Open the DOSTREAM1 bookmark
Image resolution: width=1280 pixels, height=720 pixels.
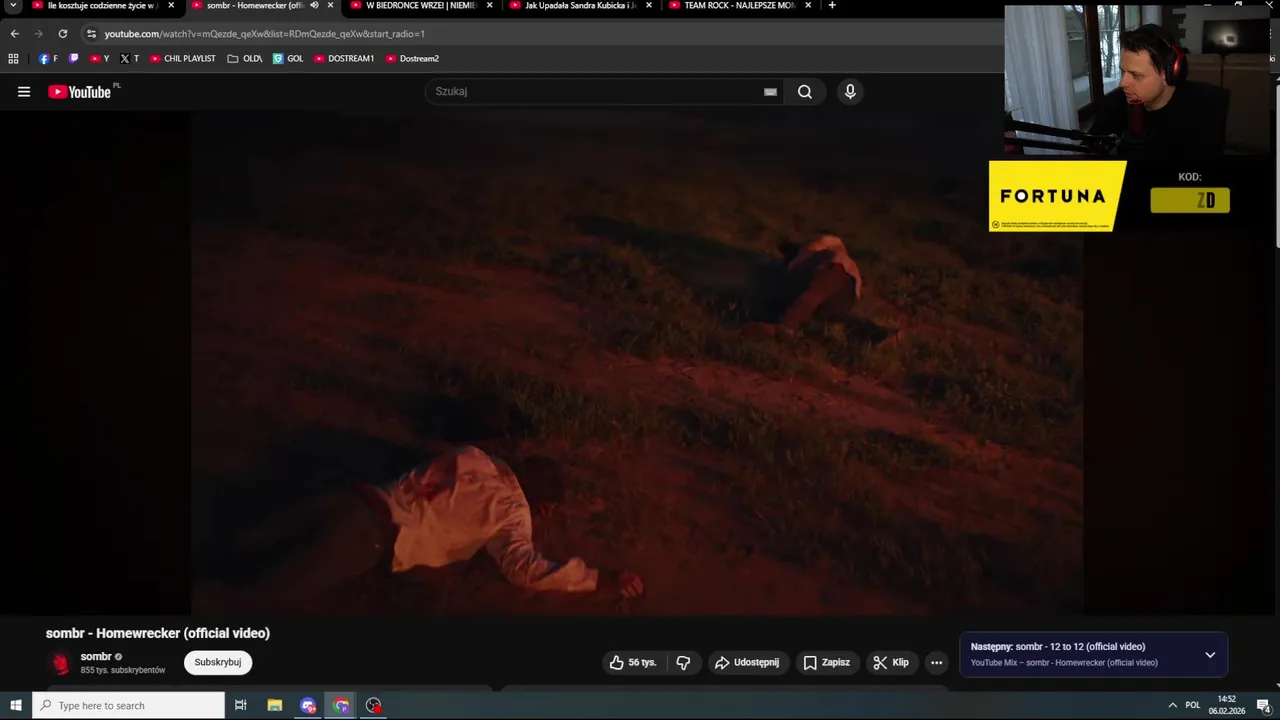pos(344,58)
